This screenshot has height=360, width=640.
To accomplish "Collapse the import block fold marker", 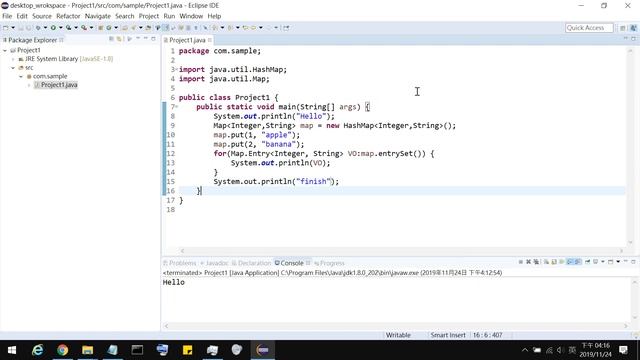I will click(x=176, y=69).
